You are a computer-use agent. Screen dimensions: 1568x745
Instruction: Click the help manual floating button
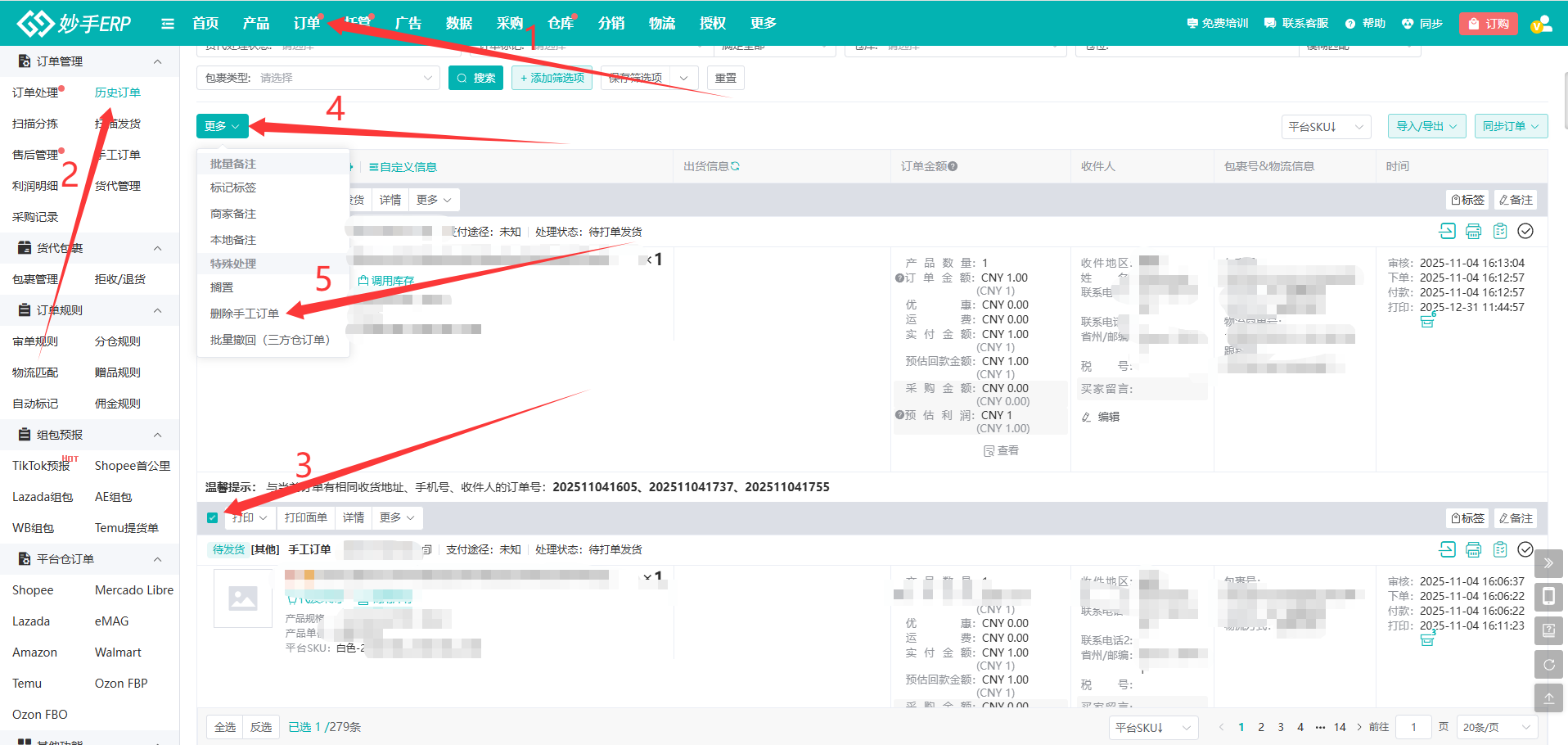1548,630
